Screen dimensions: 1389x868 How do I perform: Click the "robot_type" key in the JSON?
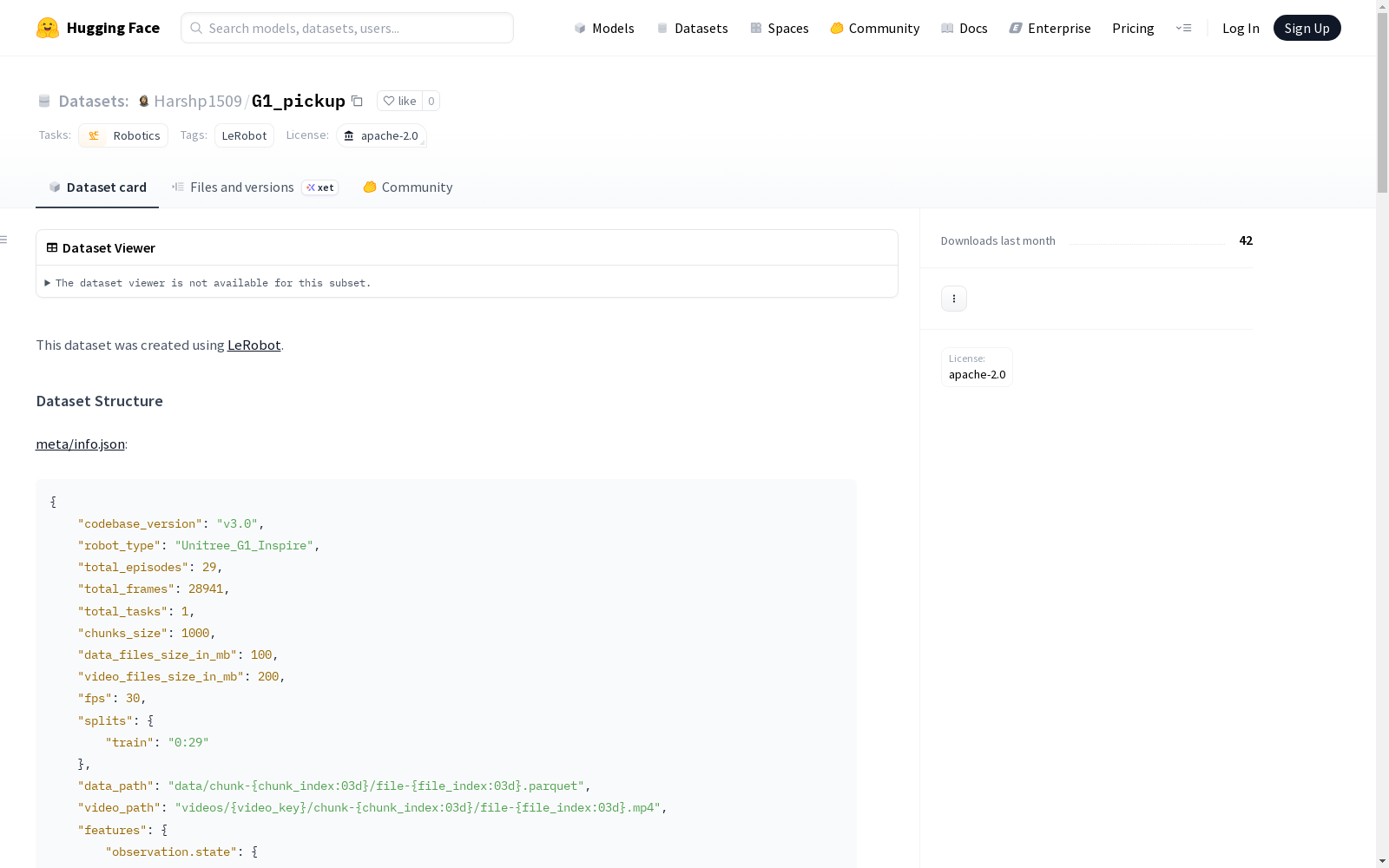pos(119,545)
